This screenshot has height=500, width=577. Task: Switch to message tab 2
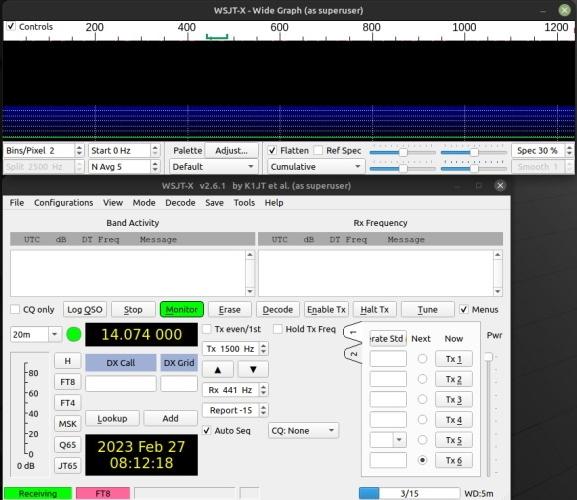tap(353, 354)
